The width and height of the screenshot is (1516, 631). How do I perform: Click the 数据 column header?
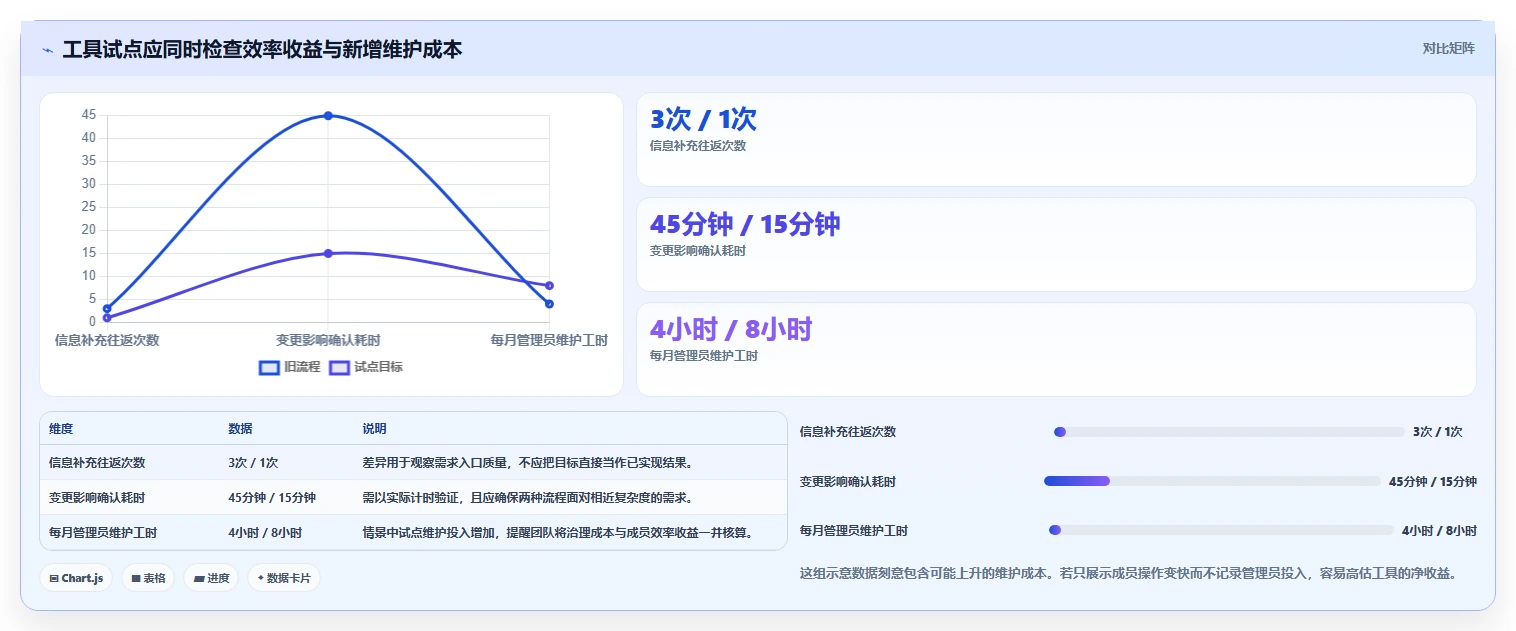tap(240, 429)
